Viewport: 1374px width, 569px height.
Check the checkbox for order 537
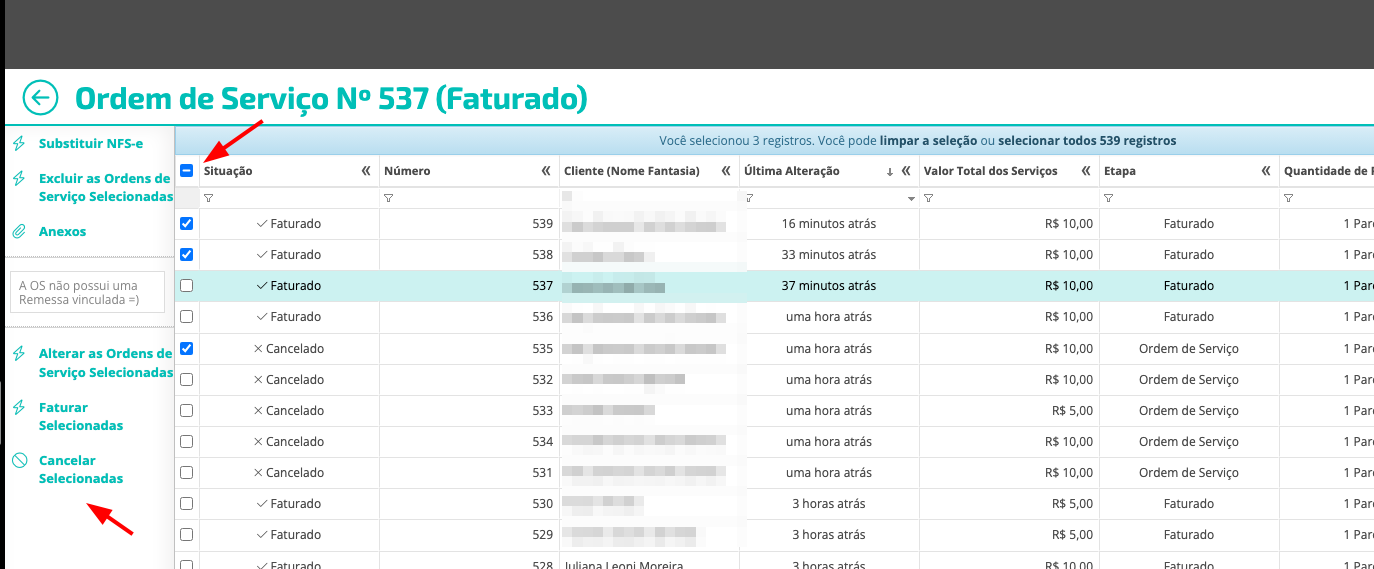click(x=186, y=286)
